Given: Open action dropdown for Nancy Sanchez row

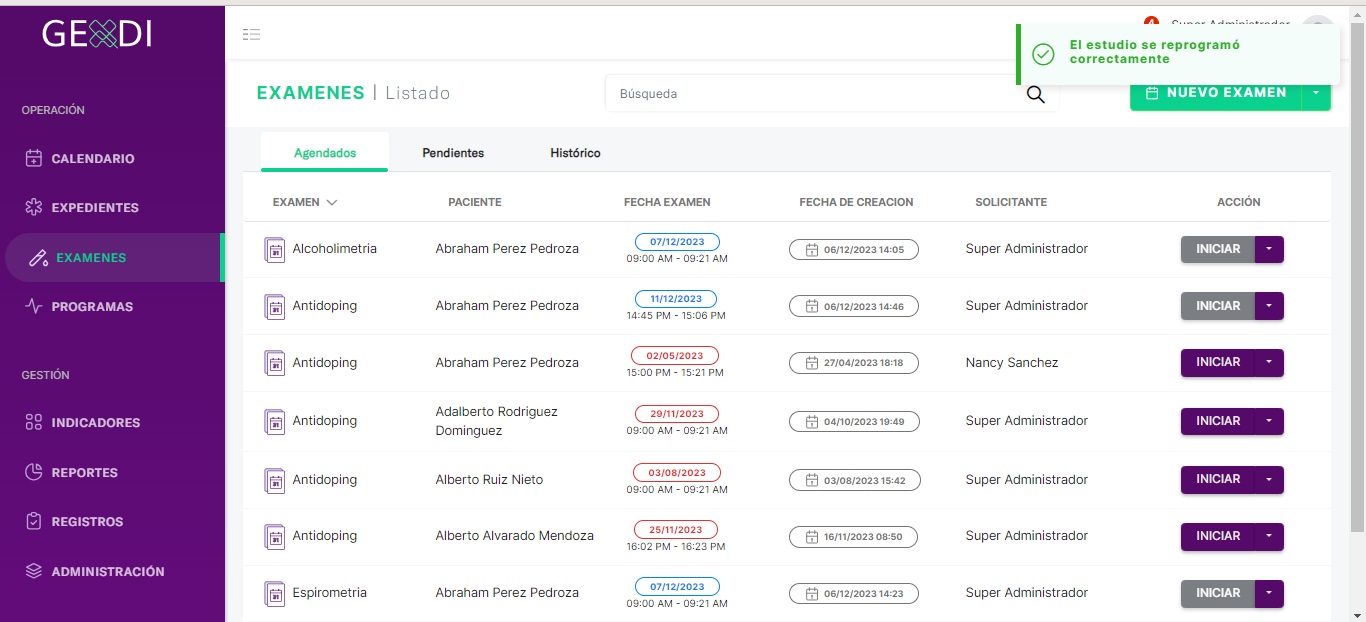Looking at the screenshot, I should (1269, 362).
